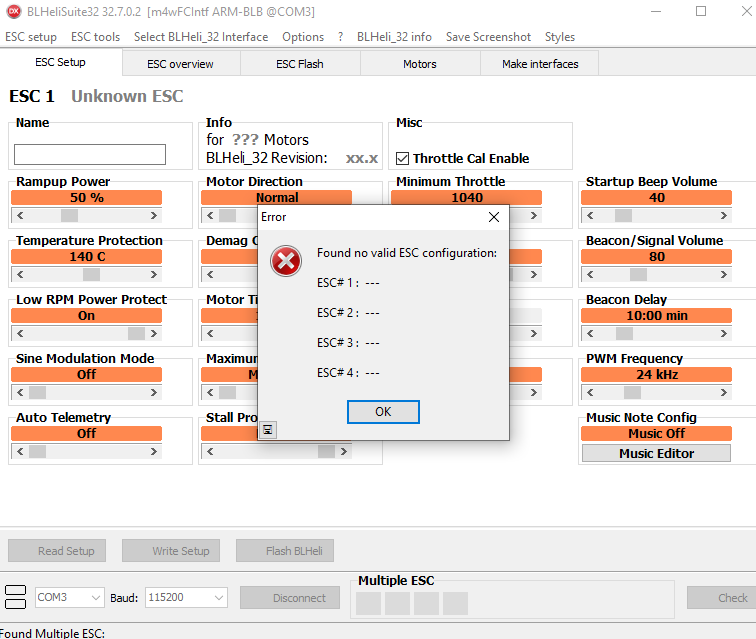Open the ESC tools menu

pos(95,37)
